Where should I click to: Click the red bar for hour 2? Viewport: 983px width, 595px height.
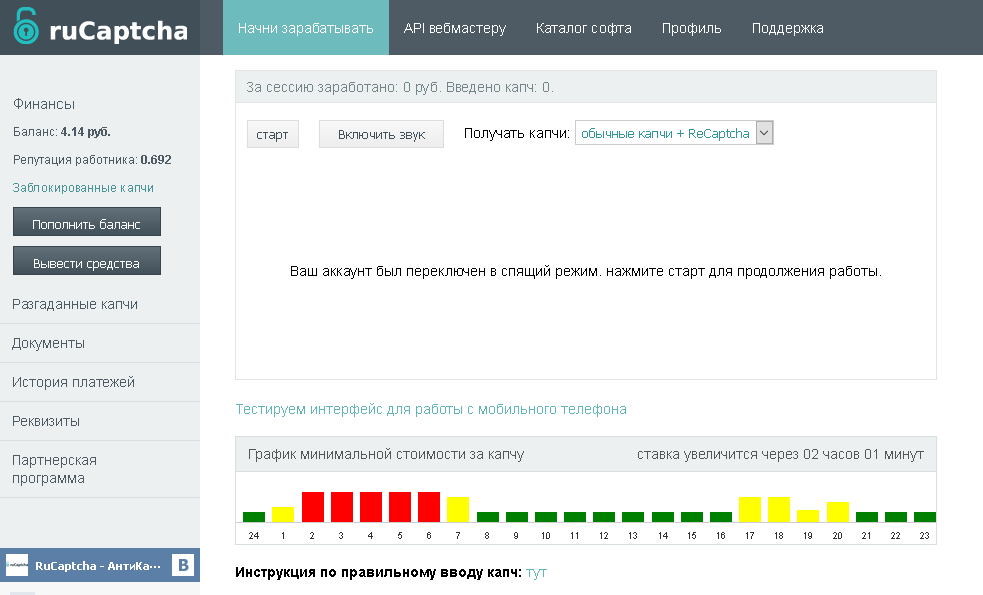[x=313, y=507]
